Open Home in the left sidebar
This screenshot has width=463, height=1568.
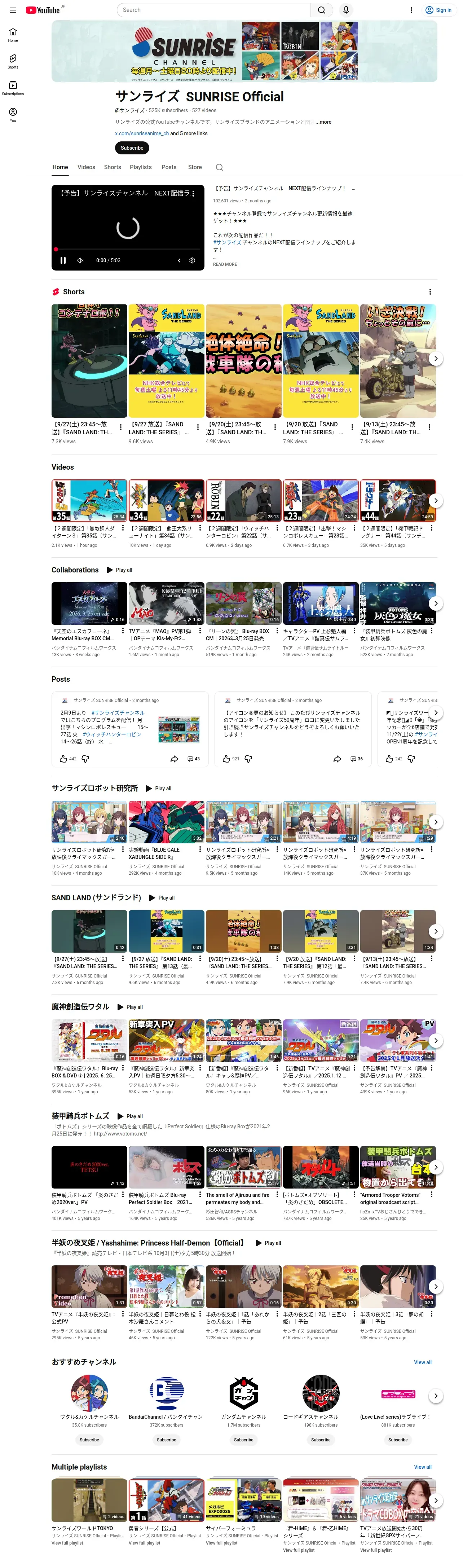[x=13, y=35]
